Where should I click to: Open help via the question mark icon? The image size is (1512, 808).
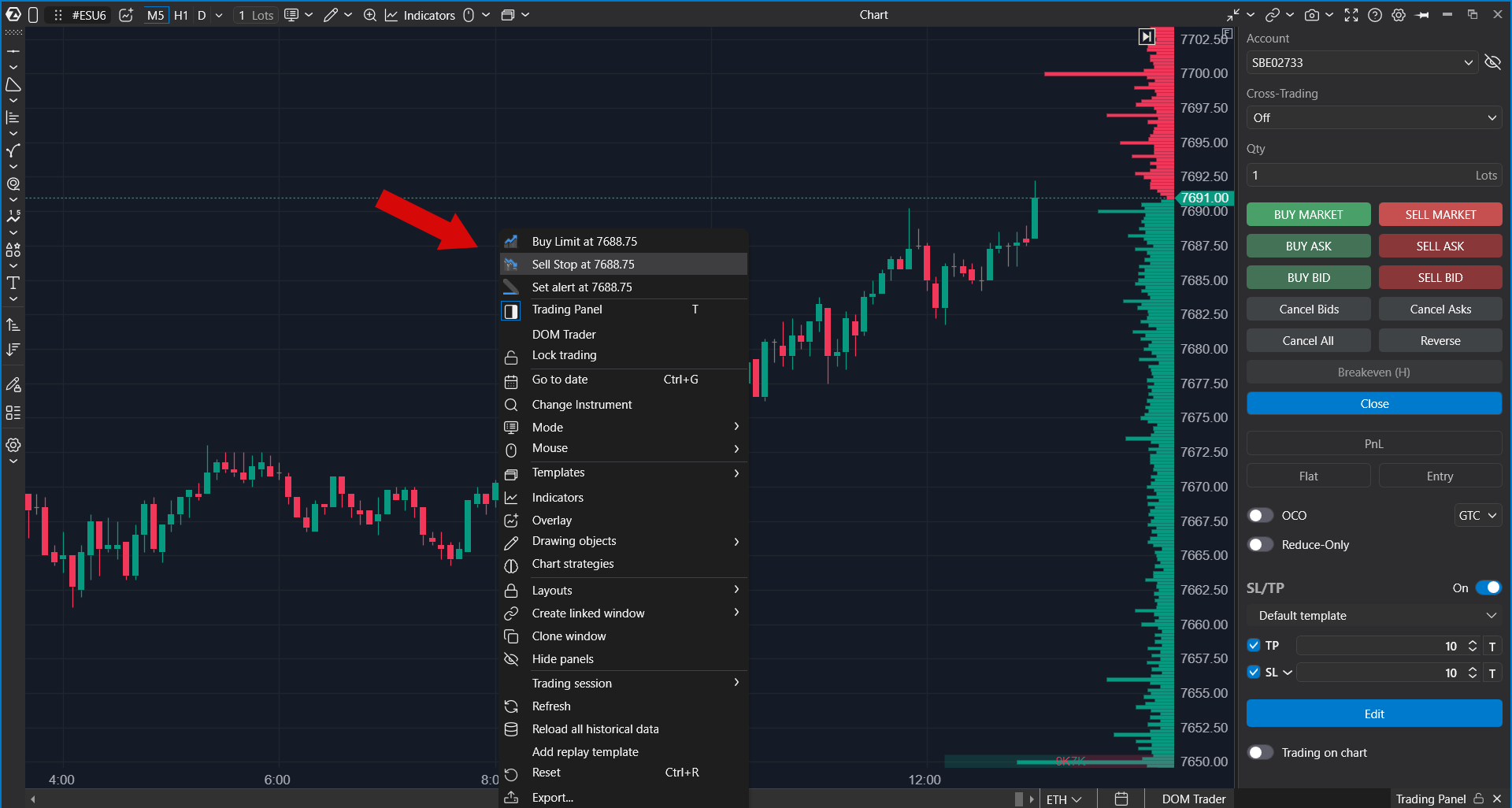click(1375, 15)
